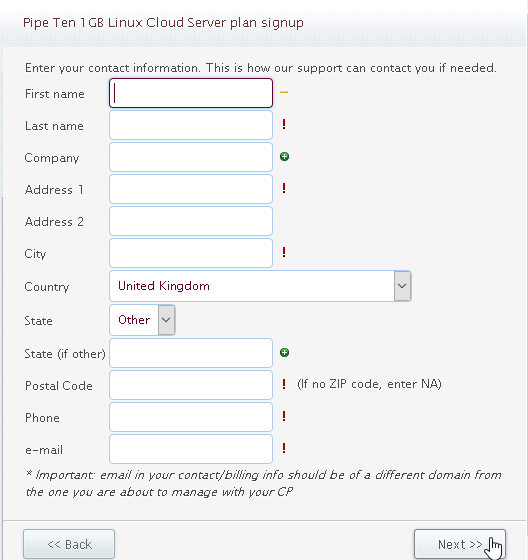Click the Country dropdown arrow button
528x560 pixels.
pyautogui.click(x=402, y=286)
